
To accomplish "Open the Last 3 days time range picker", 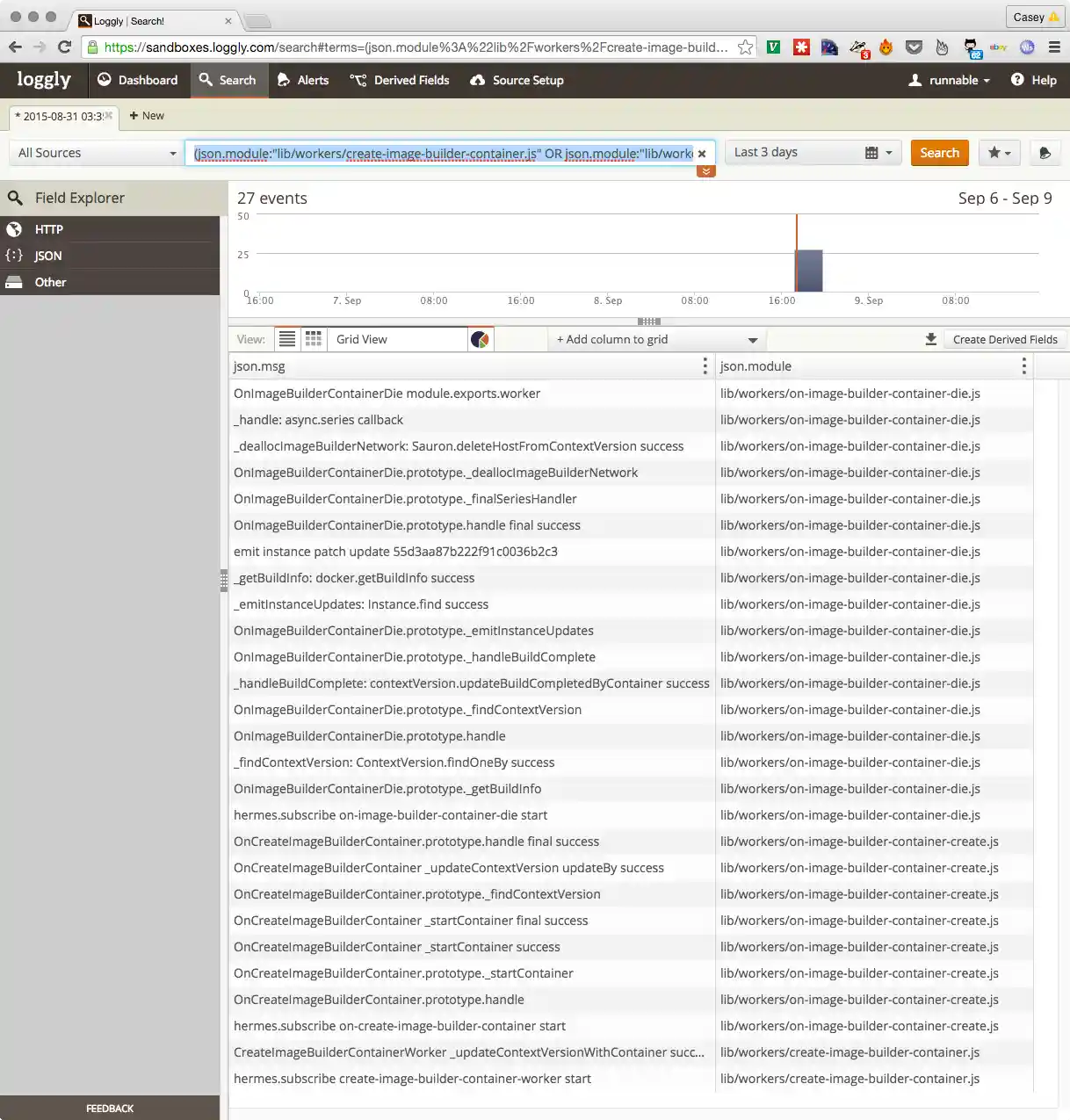I will pos(813,153).
